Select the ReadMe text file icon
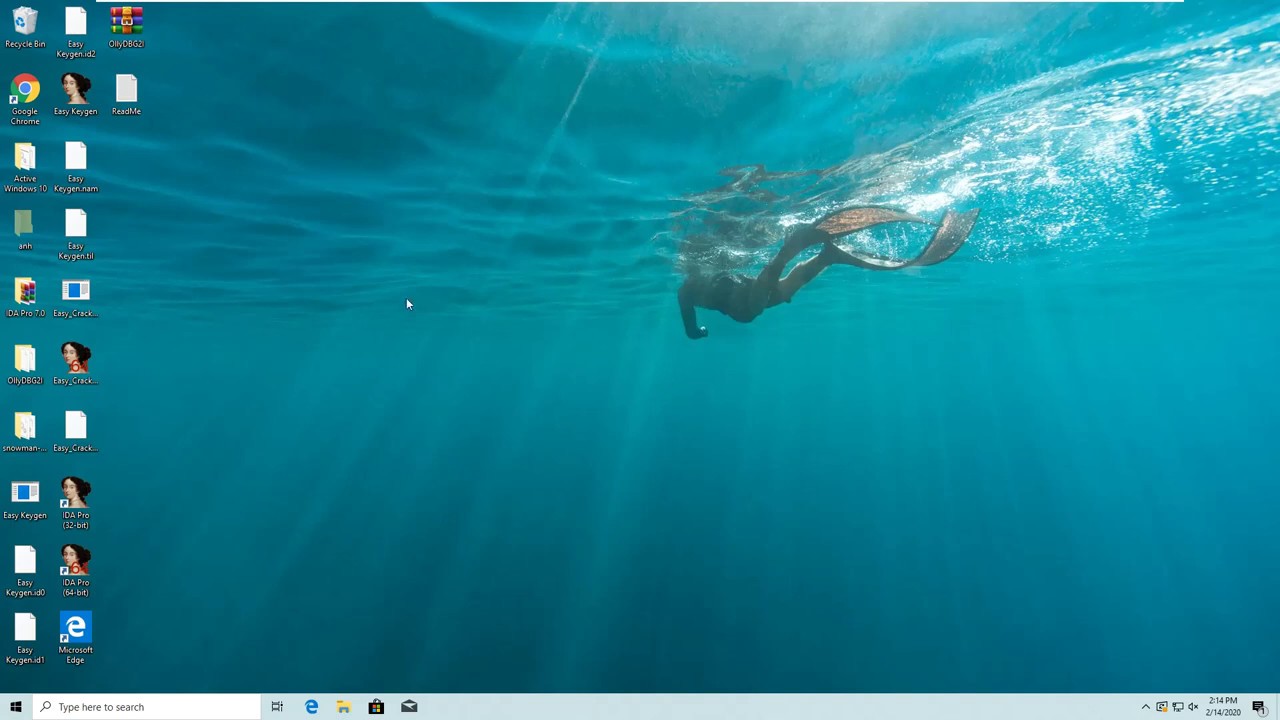The width and height of the screenshot is (1280, 720). point(126,96)
